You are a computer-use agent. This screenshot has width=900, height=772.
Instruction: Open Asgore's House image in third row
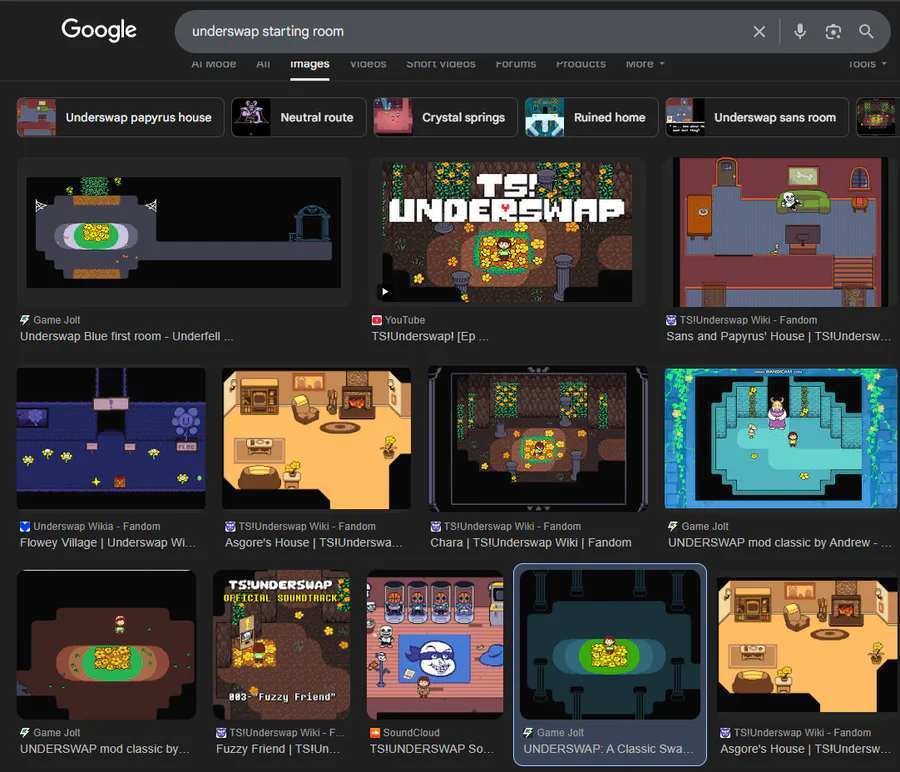(807, 645)
